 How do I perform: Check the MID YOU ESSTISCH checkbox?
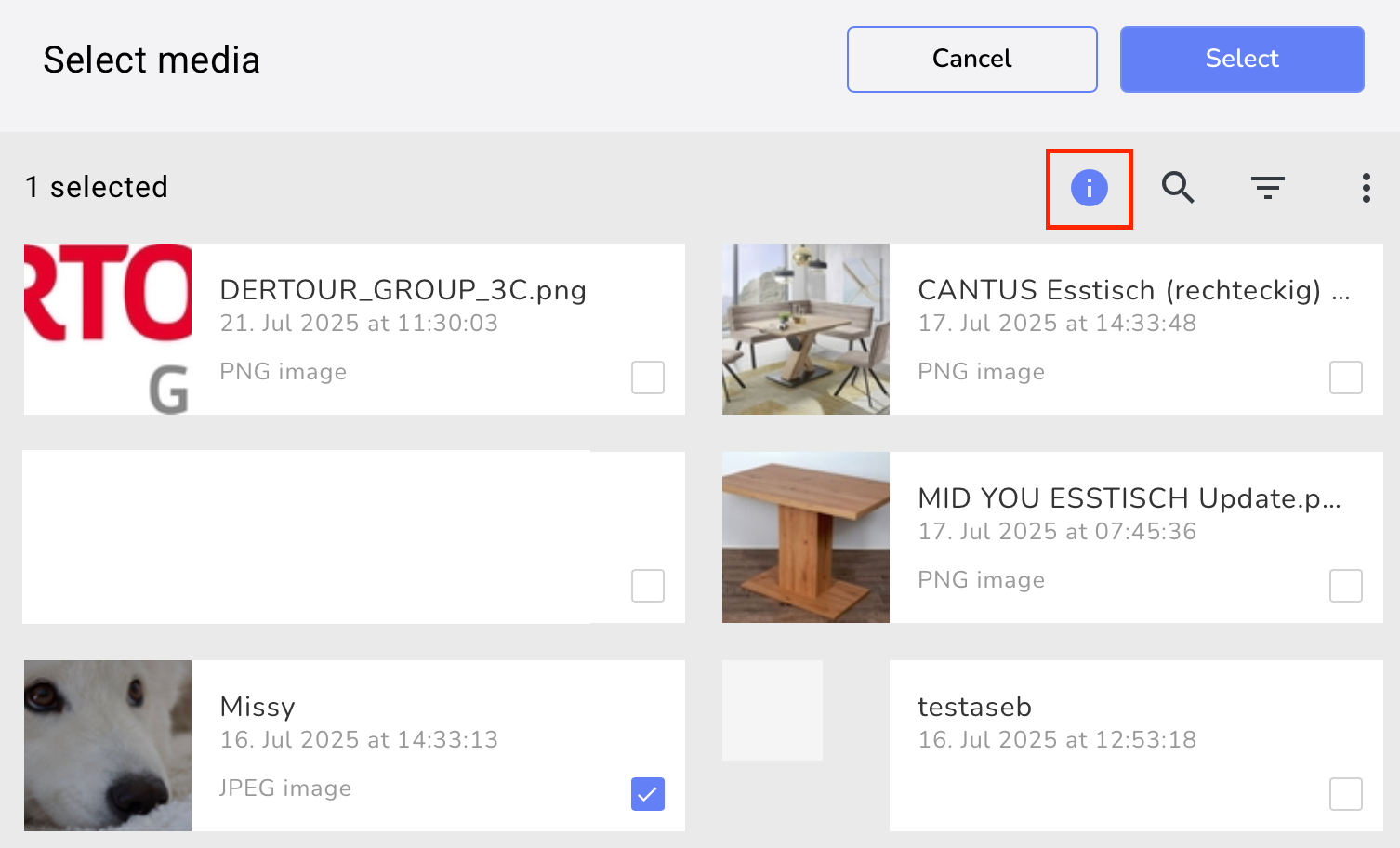(x=1345, y=586)
